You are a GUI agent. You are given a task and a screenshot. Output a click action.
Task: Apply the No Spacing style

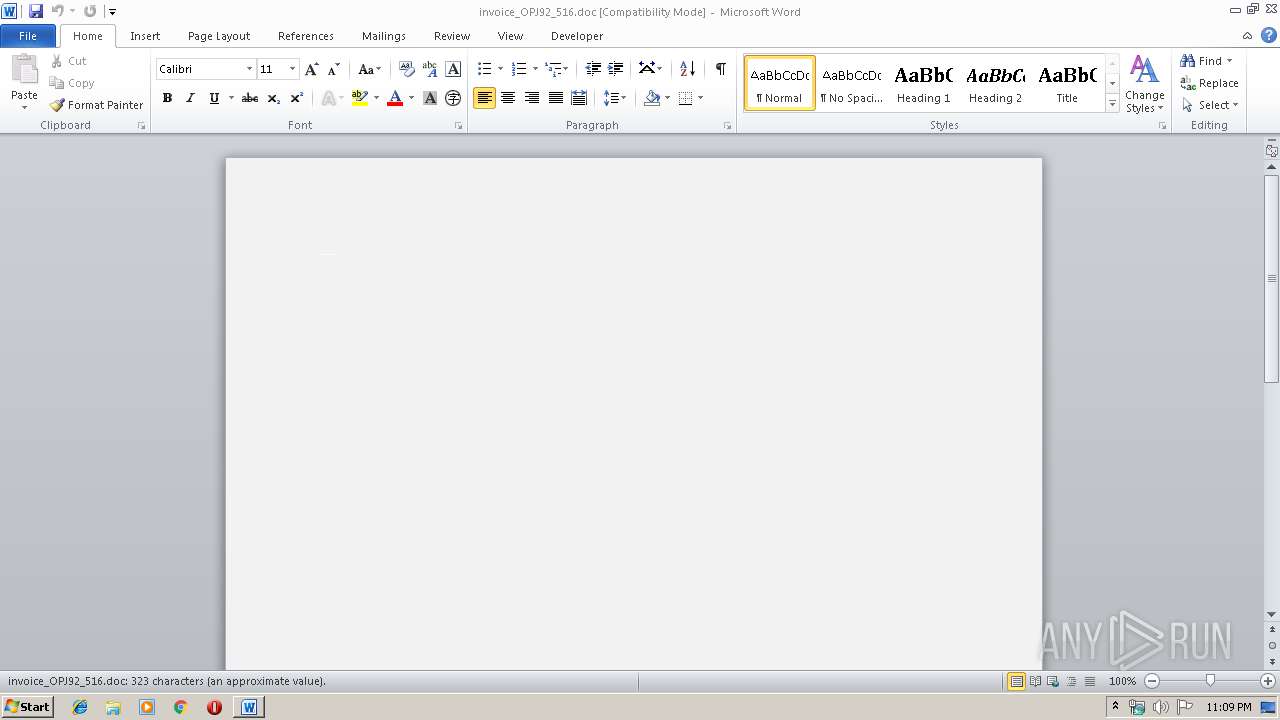(852, 83)
